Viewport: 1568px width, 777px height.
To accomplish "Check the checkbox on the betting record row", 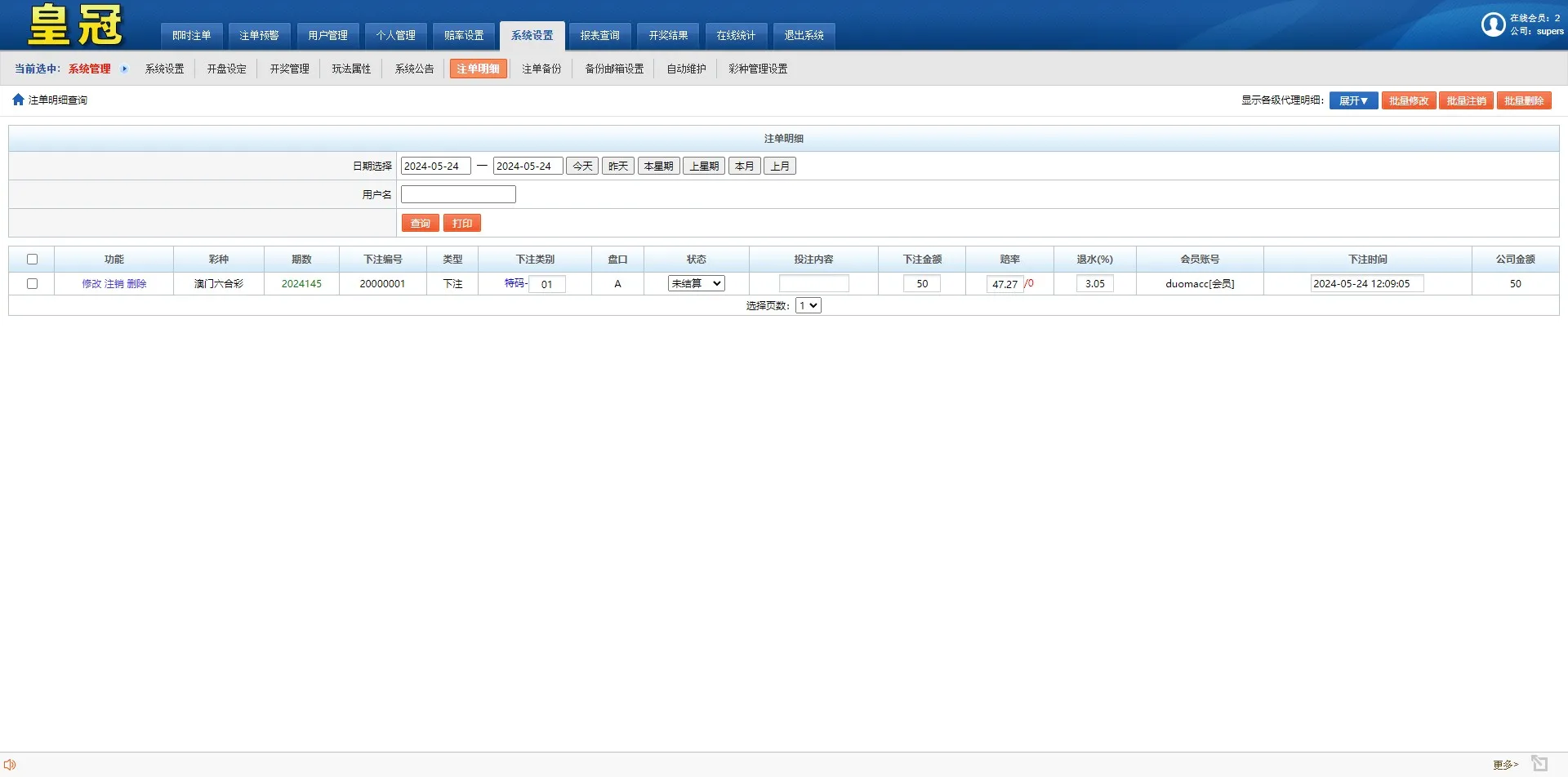I will pos(33,284).
